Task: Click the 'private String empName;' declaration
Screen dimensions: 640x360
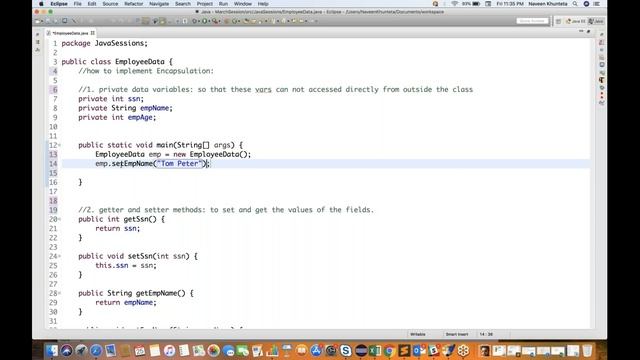Action: point(125,108)
